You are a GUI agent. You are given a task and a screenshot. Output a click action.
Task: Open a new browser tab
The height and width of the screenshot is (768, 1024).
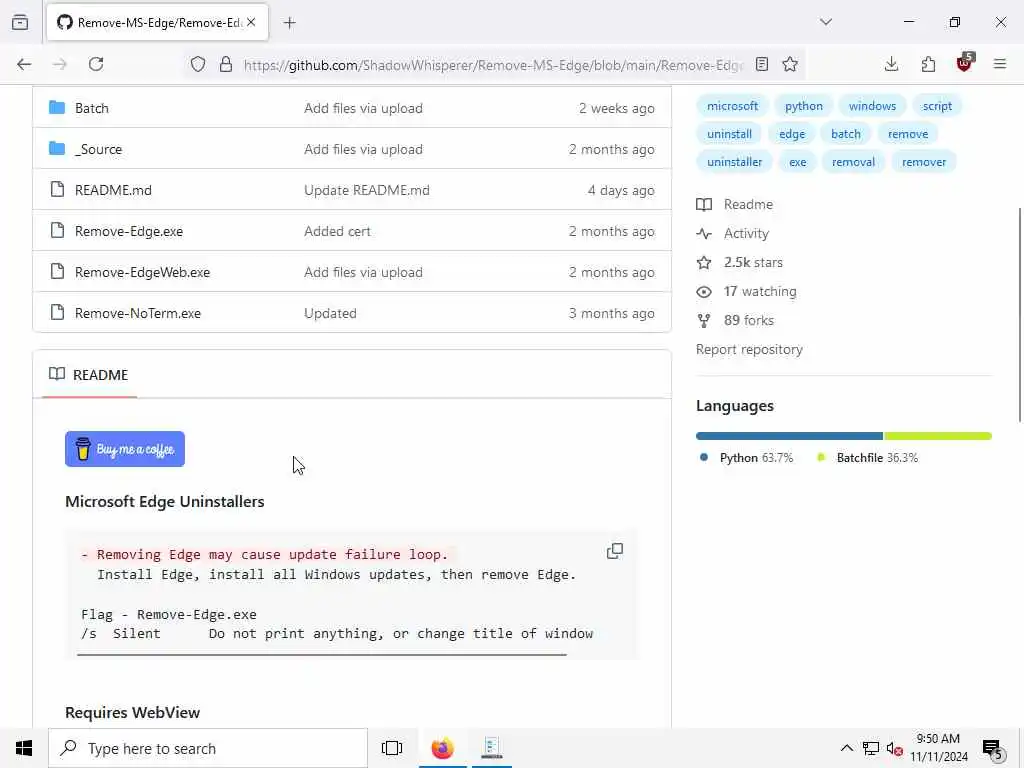[x=289, y=23]
